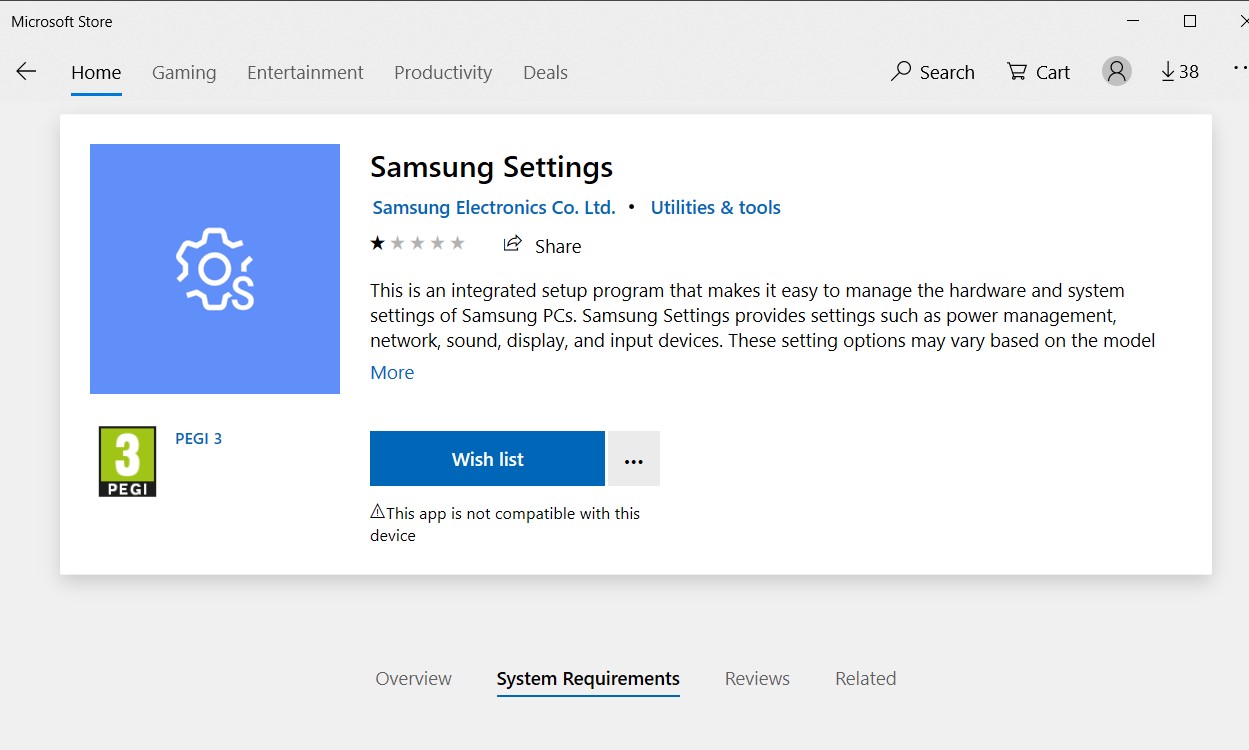The image size is (1249, 750).
Task: Click the PEGI 3 rating badge
Action: click(127, 462)
